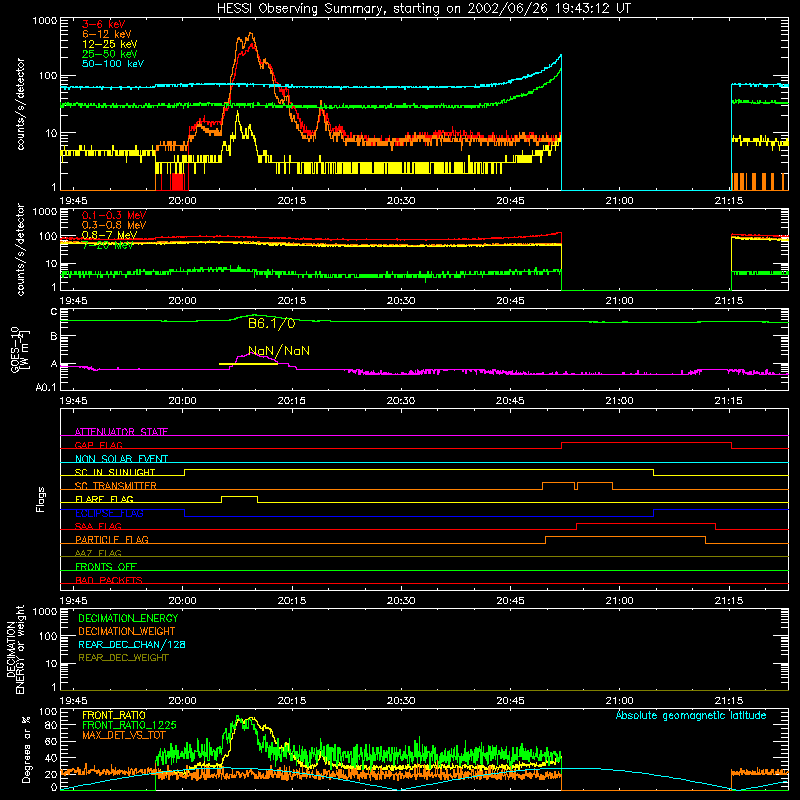This screenshot has width=800, height=800.
Task: Click the green 7-20 MeV legend label
Action: 108,245
